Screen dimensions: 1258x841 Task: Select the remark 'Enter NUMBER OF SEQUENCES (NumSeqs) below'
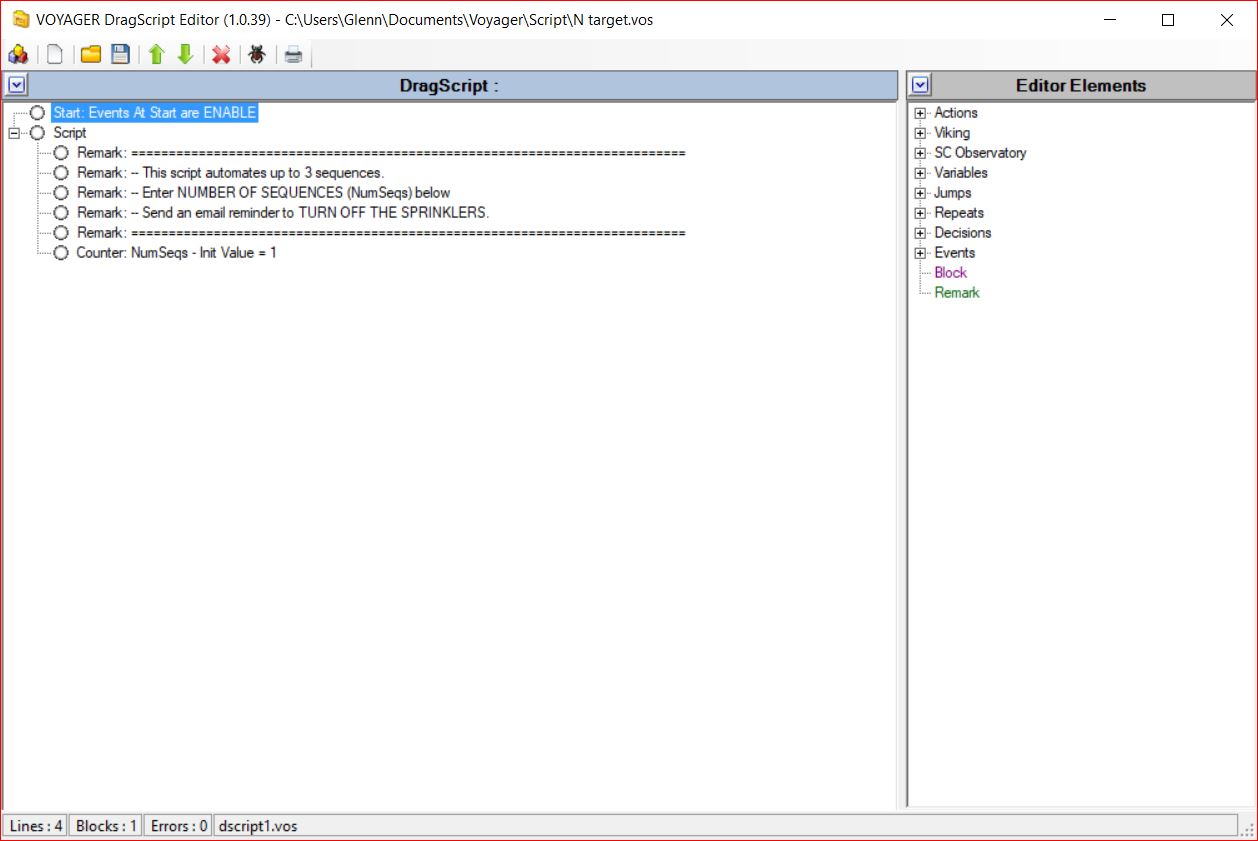263,193
